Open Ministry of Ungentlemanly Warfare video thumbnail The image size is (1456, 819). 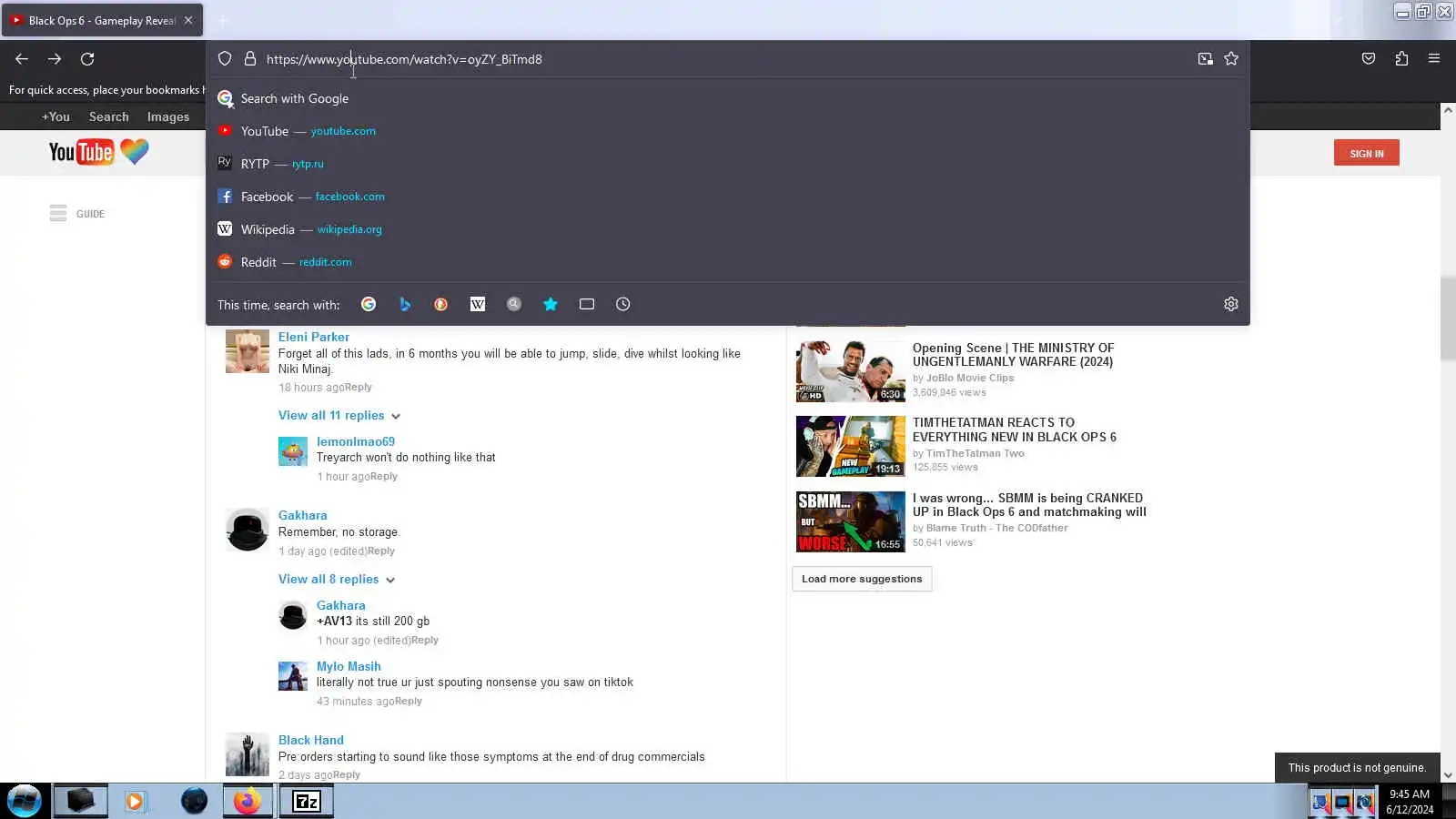pyautogui.click(x=851, y=371)
